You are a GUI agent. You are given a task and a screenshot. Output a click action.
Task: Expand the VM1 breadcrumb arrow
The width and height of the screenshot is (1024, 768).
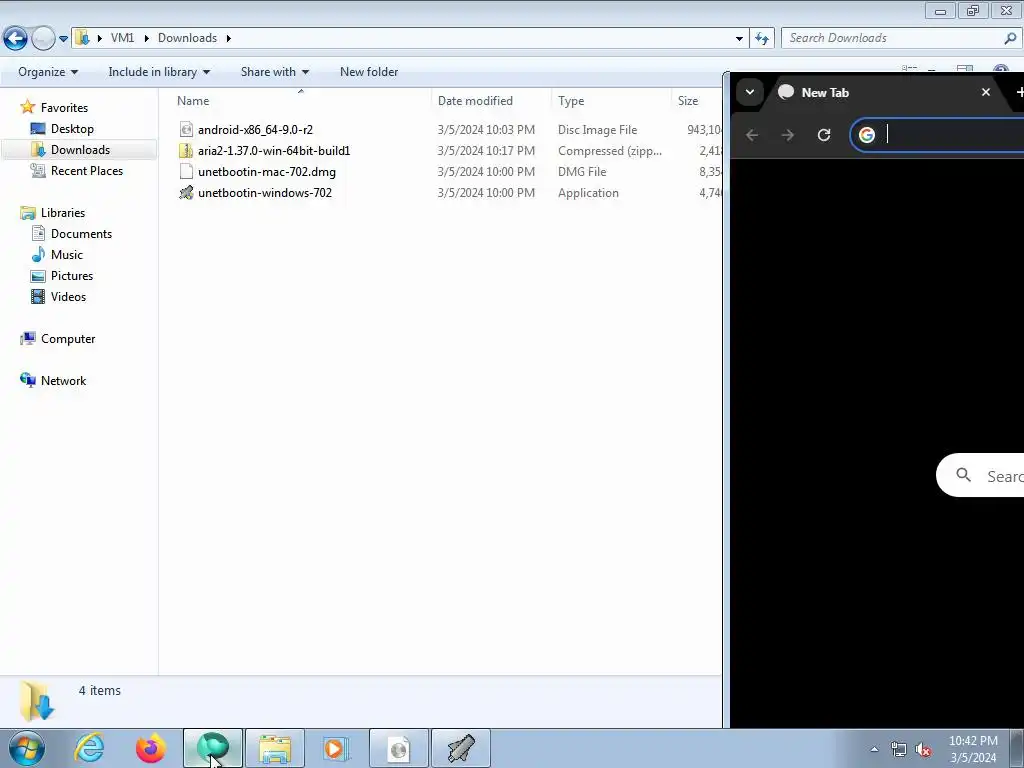[145, 39]
